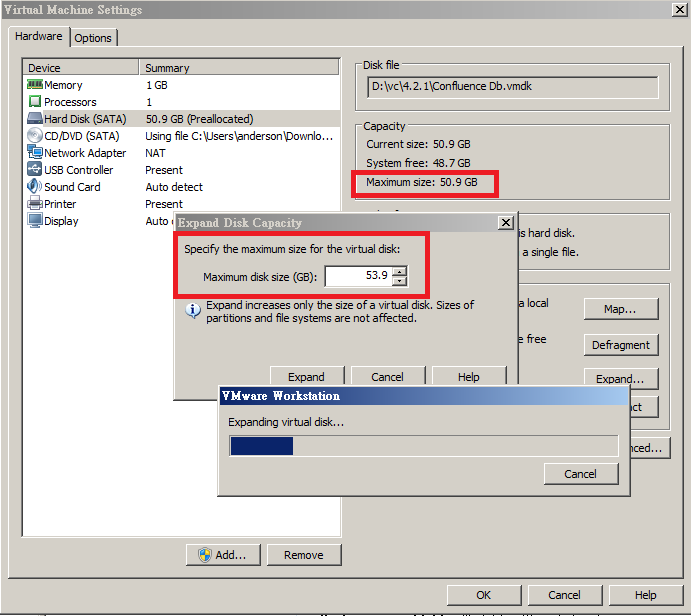The height and width of the screenshot is (616, 691).
Task: Click the Display monitor icon
Action: tap(35, 220)
